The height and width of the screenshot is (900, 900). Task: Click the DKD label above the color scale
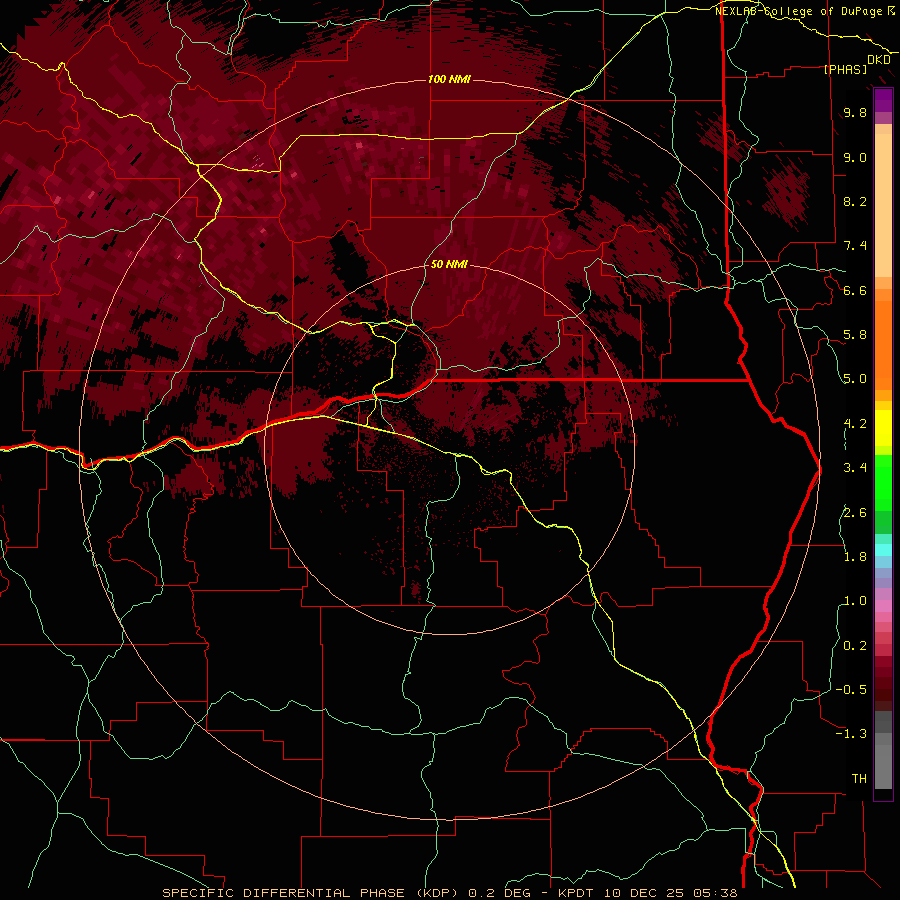879,60
